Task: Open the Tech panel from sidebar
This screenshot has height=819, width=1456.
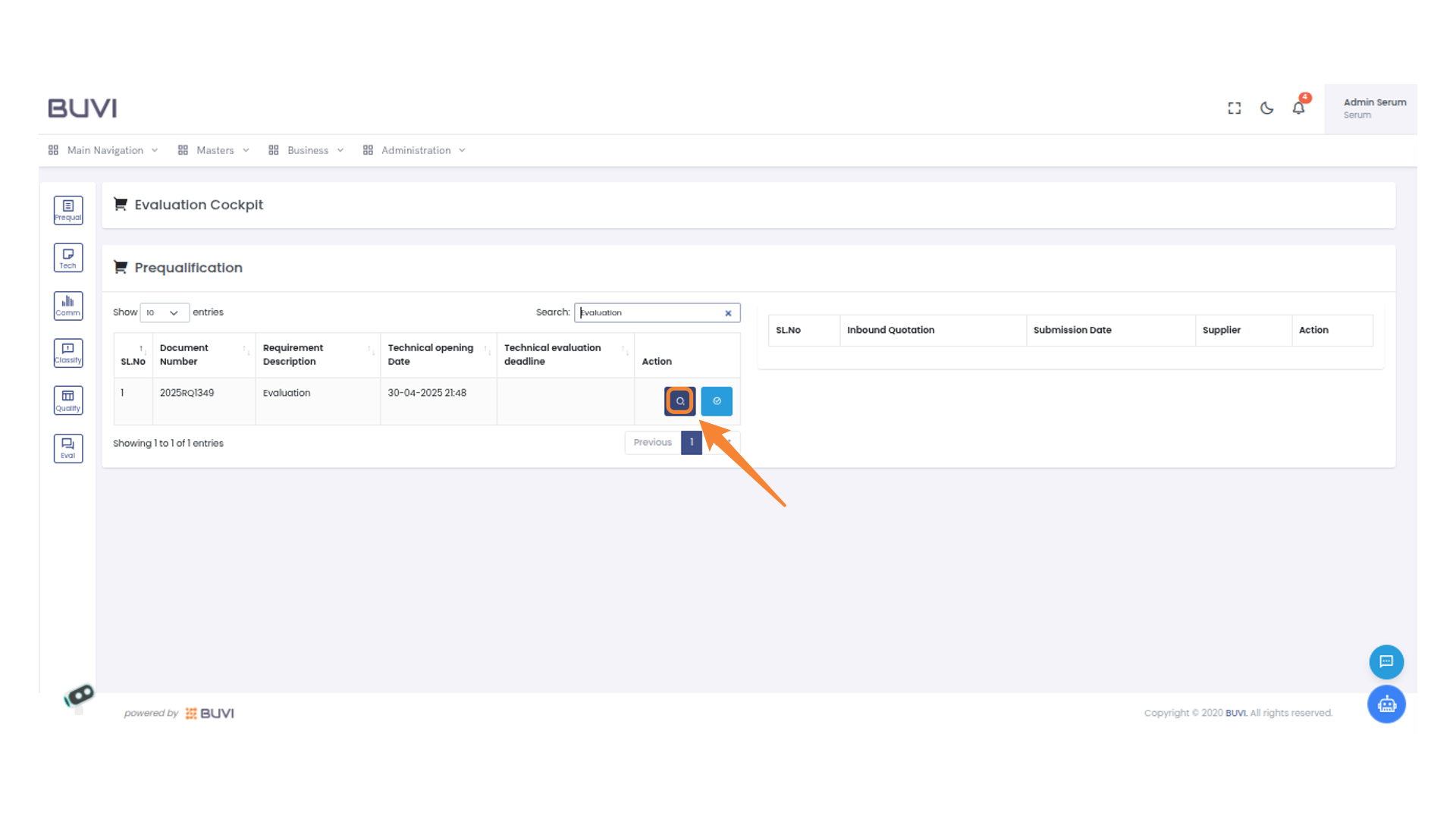Action: 67,257
